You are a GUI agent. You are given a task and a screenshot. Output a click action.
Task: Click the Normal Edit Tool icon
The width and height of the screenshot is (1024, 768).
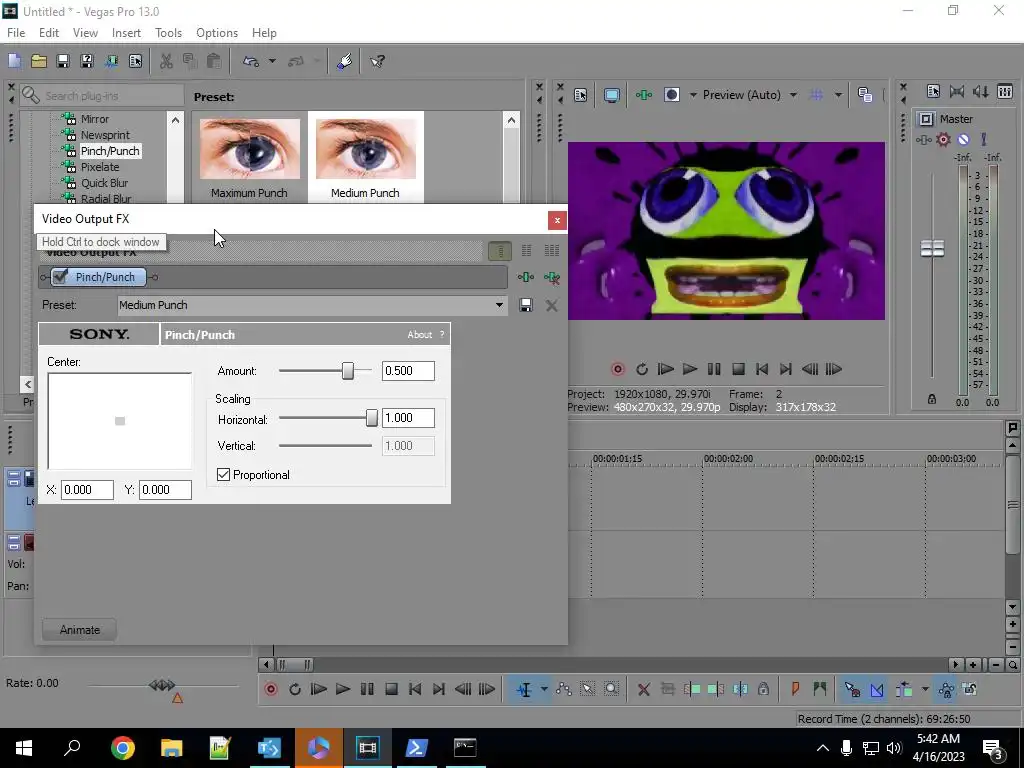click(524, 689)
